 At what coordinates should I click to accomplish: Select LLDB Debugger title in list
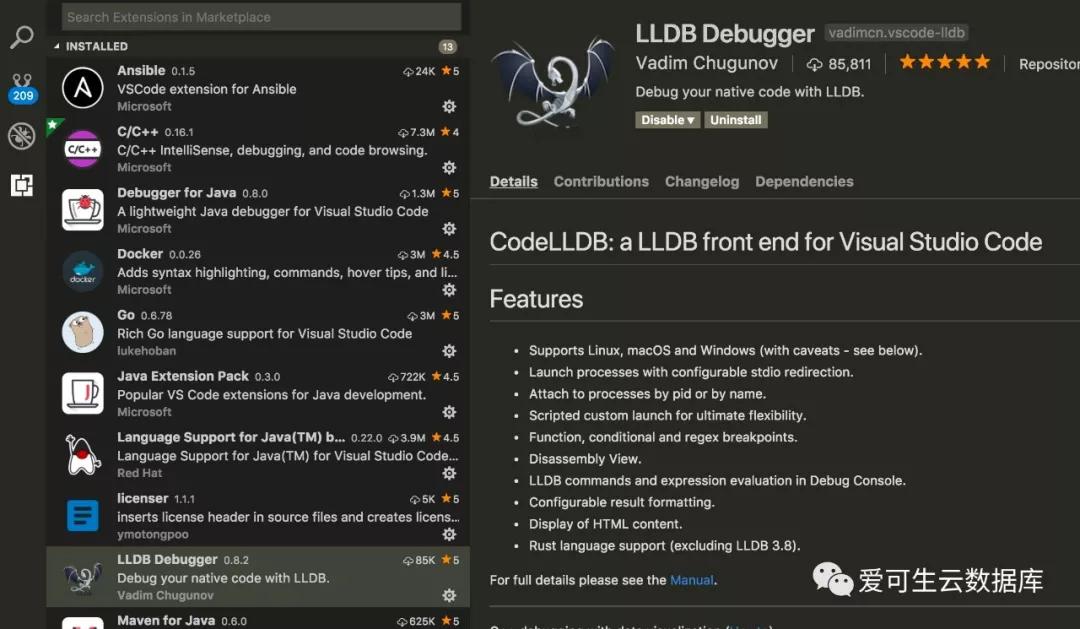point(167,559)
